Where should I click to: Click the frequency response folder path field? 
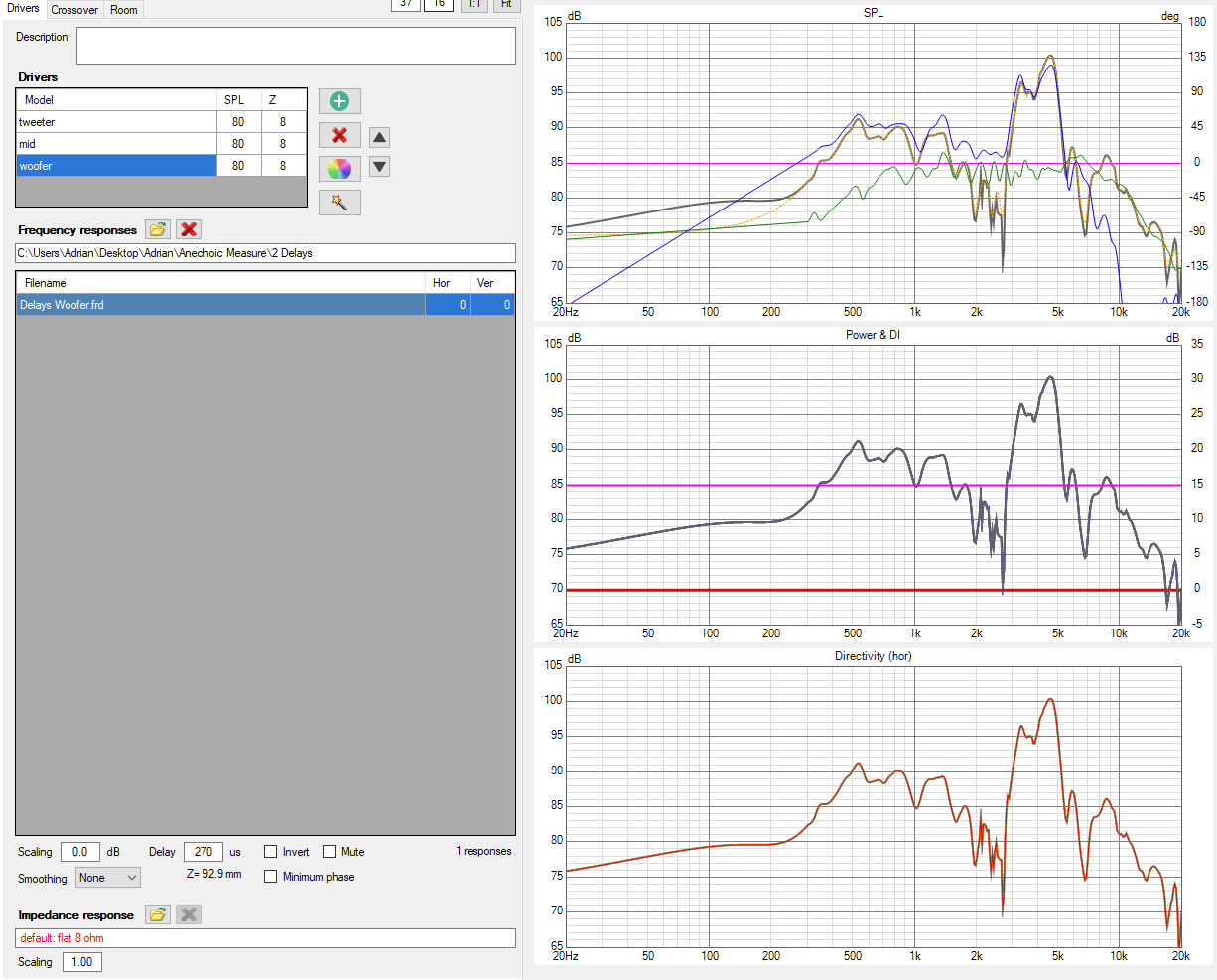pos(266,253)
